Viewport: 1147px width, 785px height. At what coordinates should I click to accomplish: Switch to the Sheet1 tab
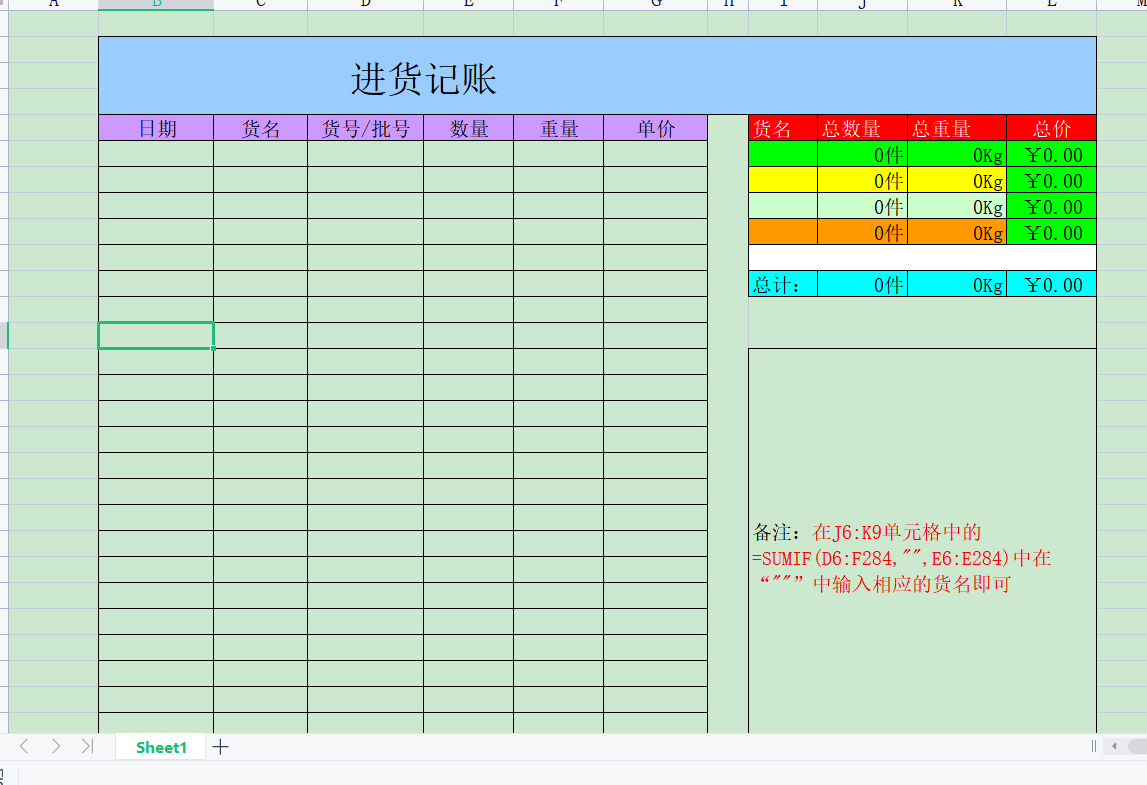(160, 746)
